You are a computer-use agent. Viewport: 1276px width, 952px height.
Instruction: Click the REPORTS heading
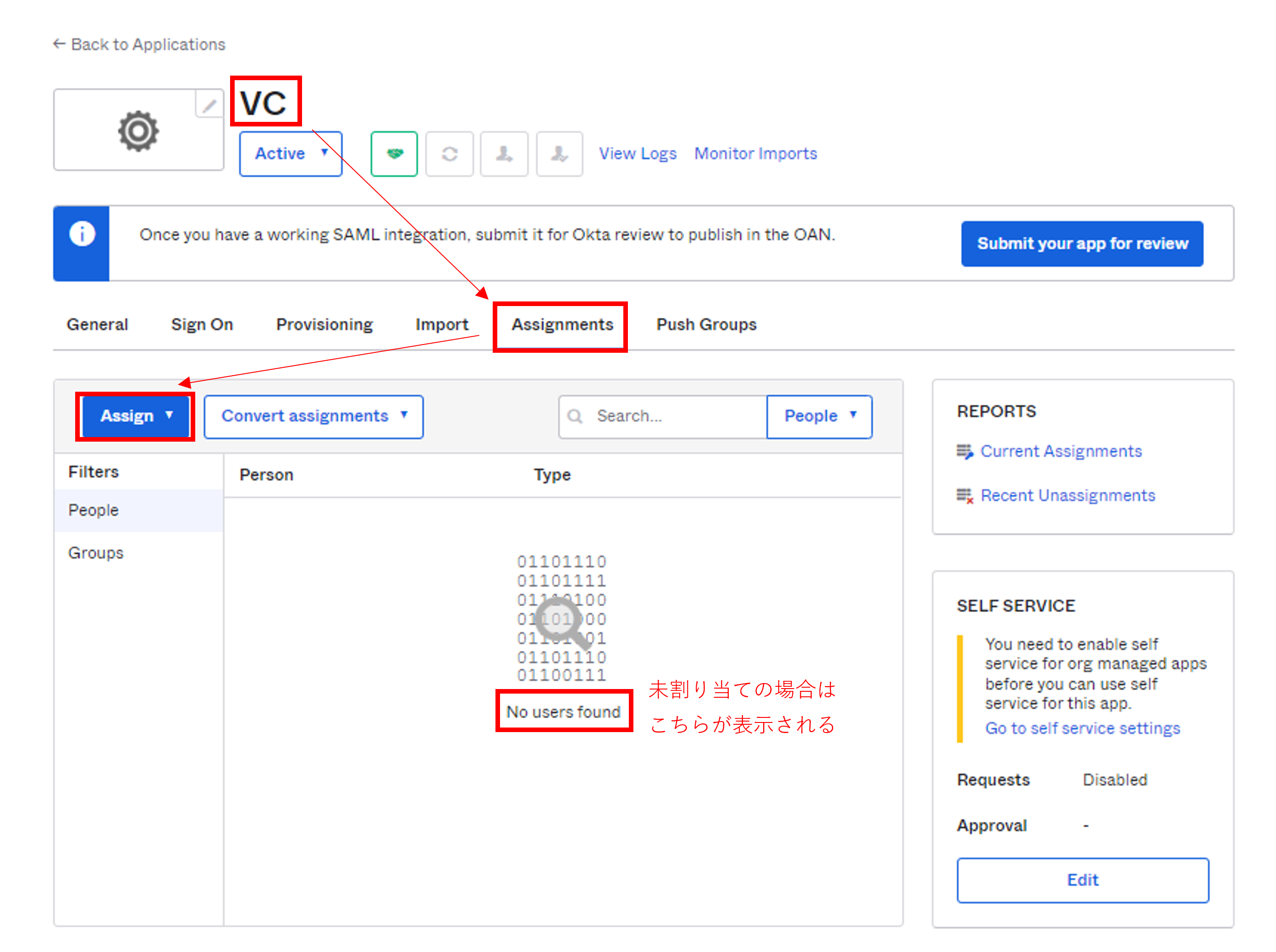pos(996,411)
